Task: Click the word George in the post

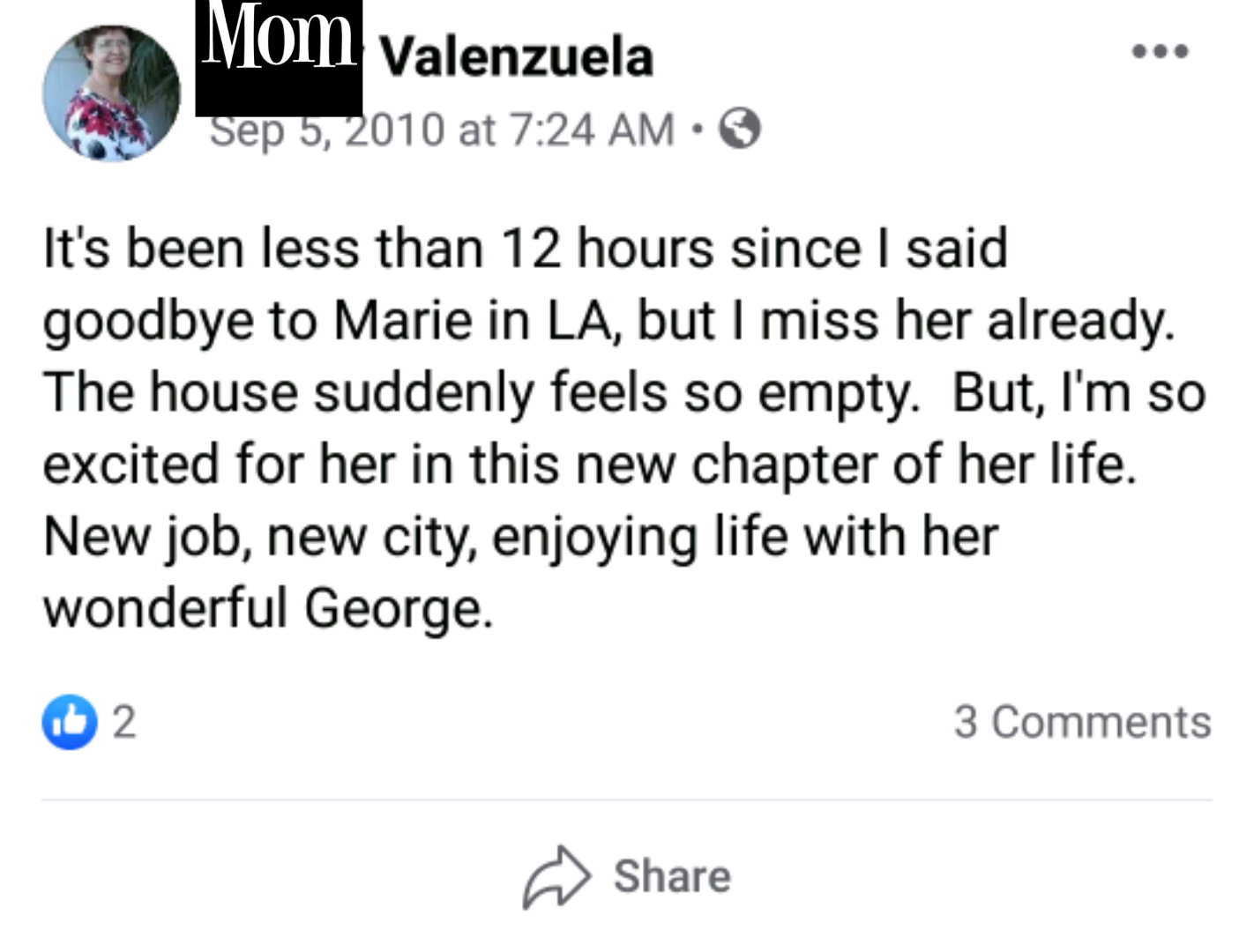Action: point(399,610)
